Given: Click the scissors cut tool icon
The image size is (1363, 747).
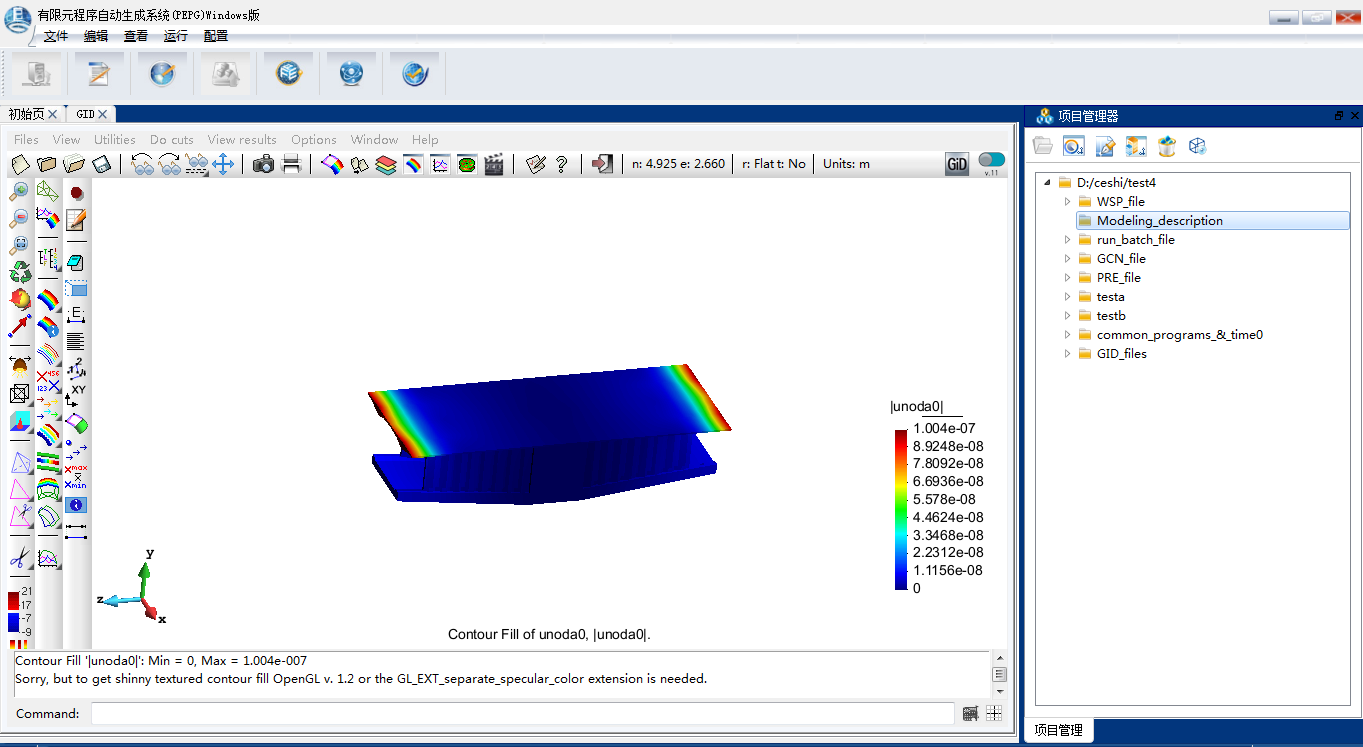Looking at the screenshot, I should [x=20, y=558].
